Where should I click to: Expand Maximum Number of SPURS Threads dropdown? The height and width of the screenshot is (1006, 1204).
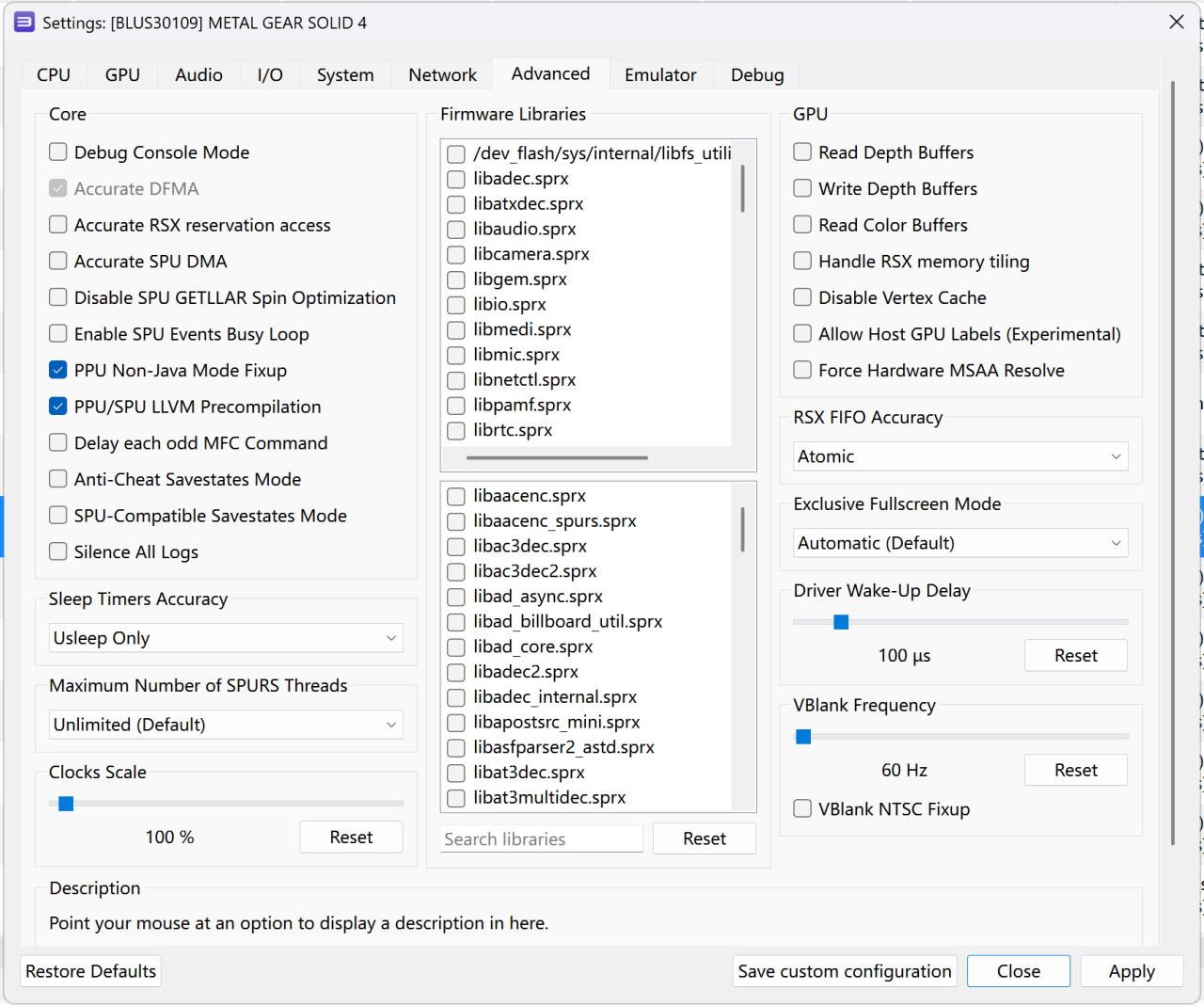(226, 725)
